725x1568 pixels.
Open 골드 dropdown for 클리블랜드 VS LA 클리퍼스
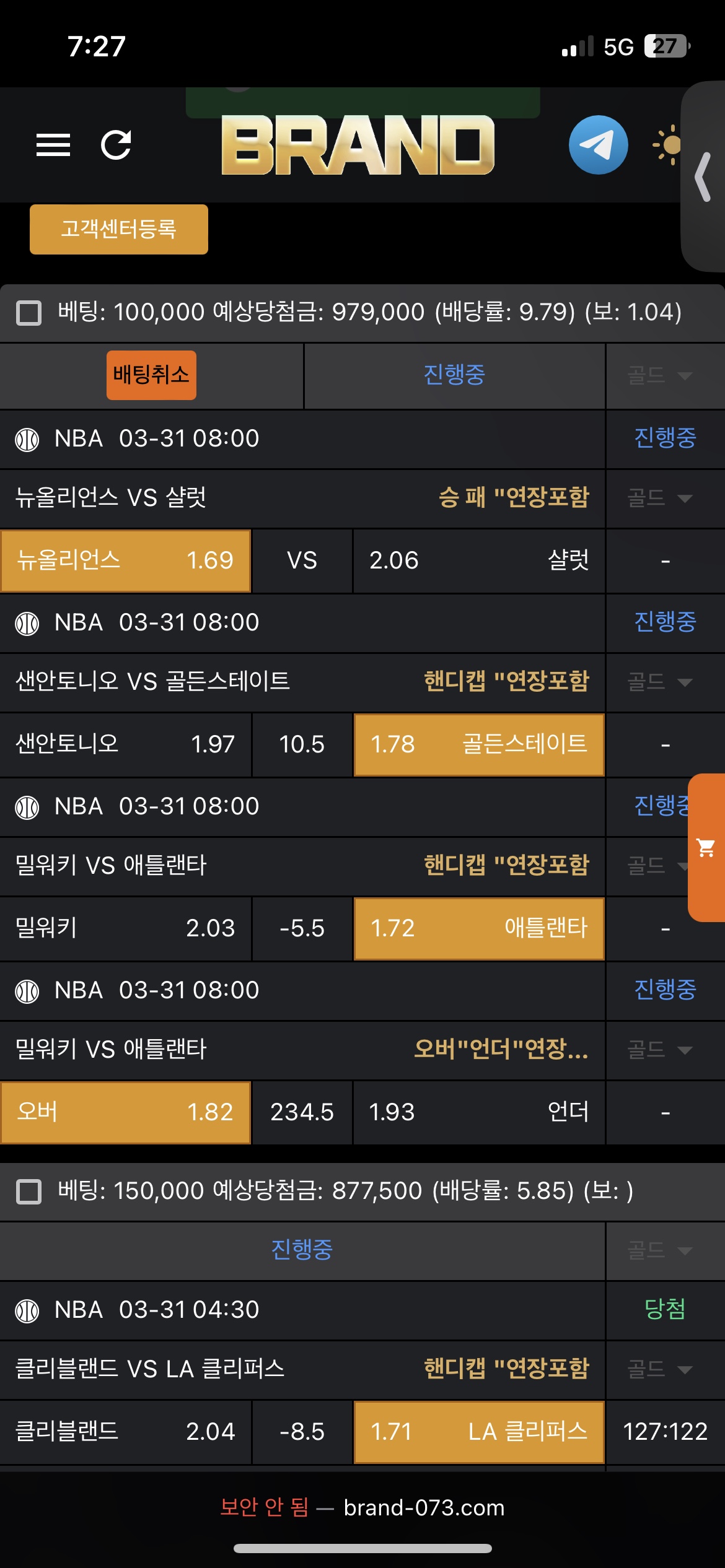[661, 1369]
